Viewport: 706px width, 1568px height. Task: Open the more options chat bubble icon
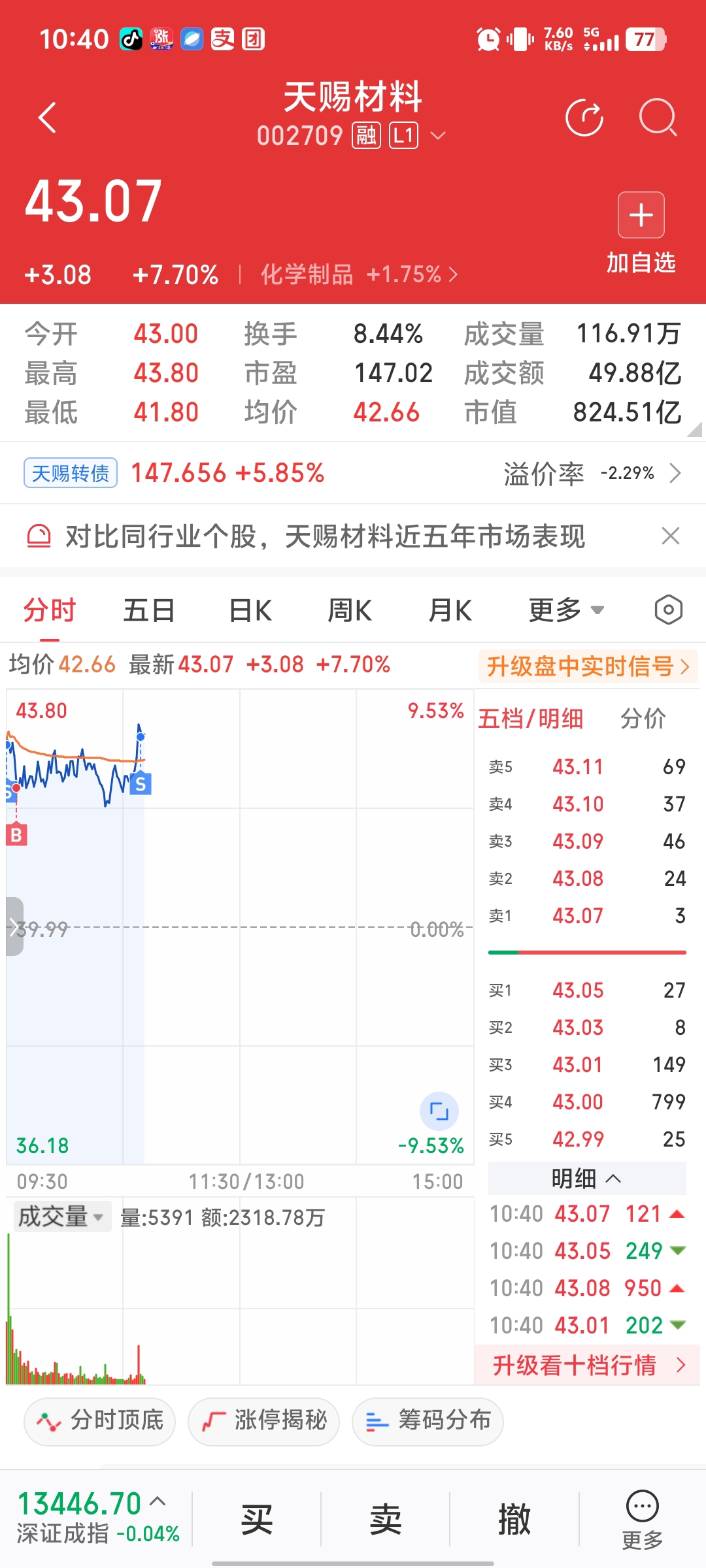point(643,1520)
